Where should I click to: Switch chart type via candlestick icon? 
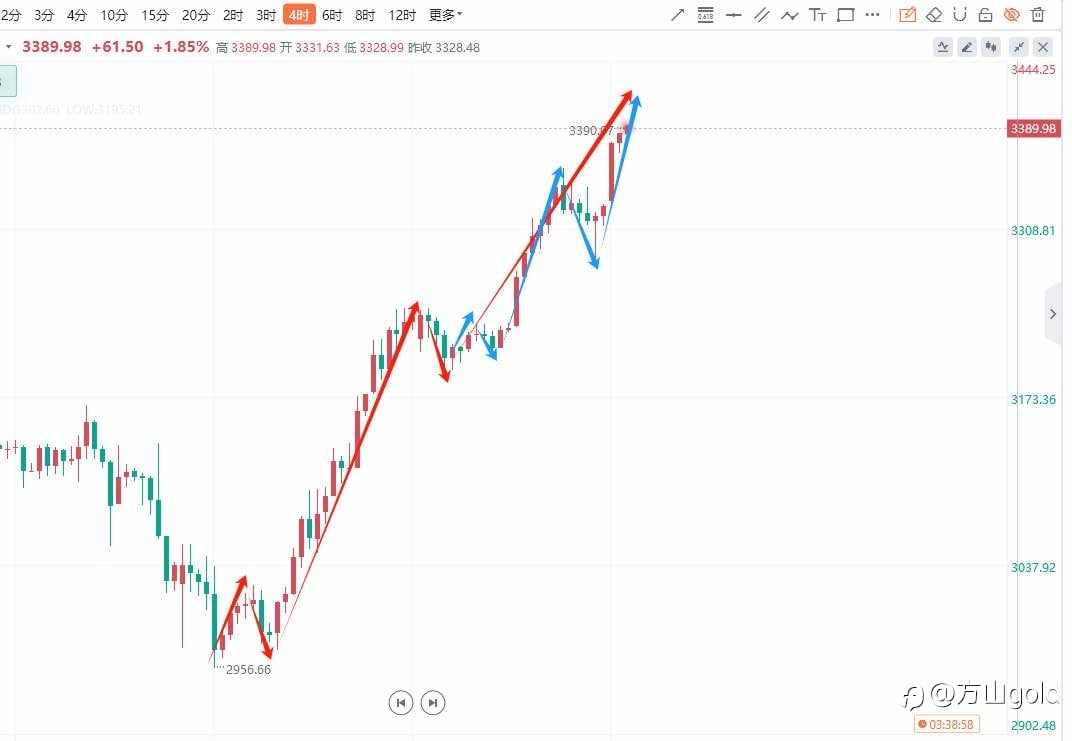[991, 47]
